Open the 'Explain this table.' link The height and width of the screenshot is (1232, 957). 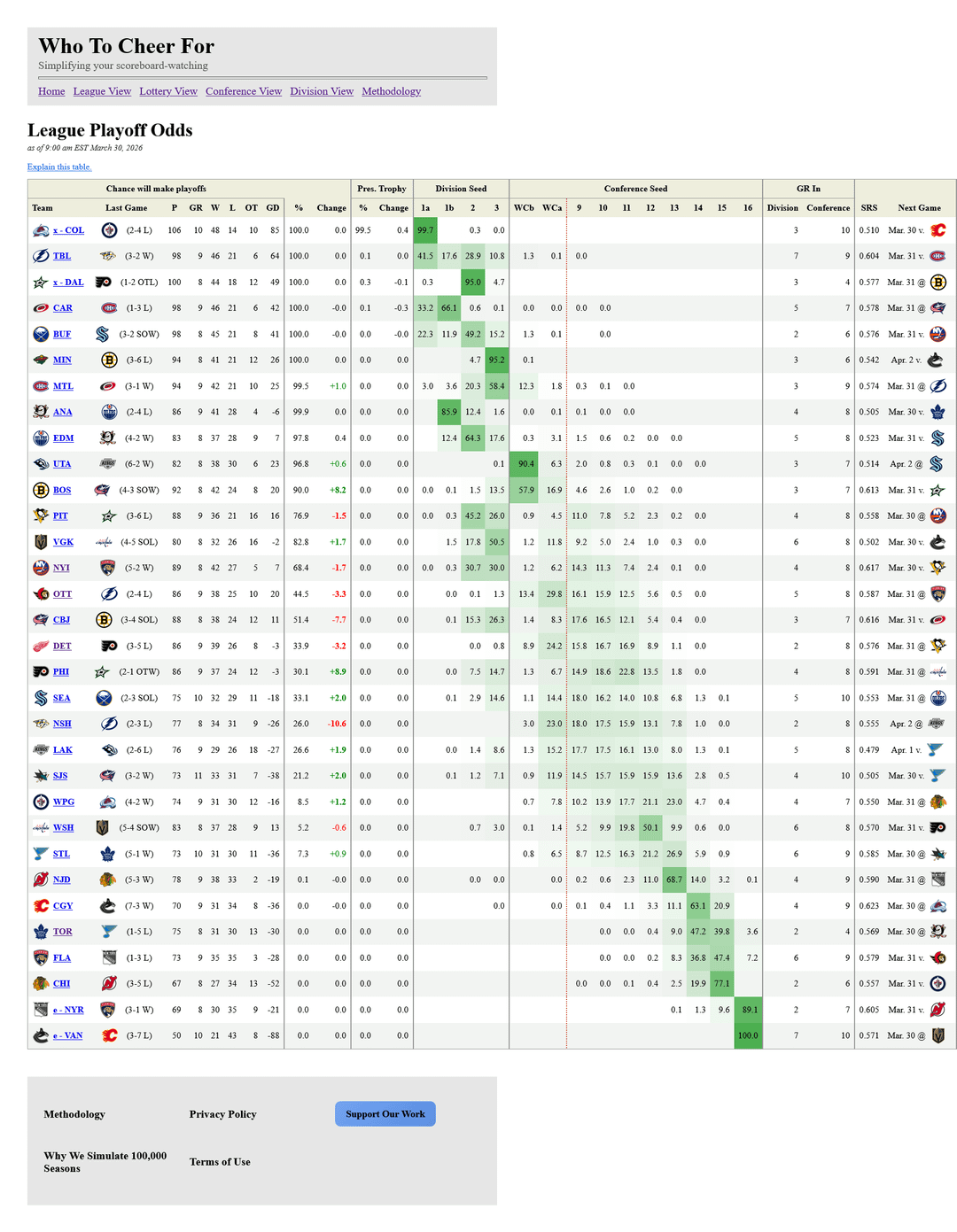coord(59,167)
